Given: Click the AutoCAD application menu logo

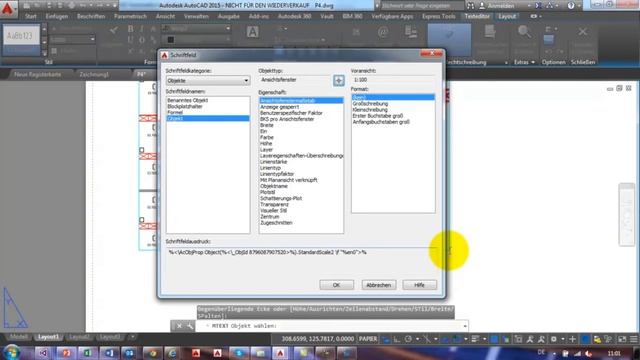Looking at the screenshot, I should [8, 8].
